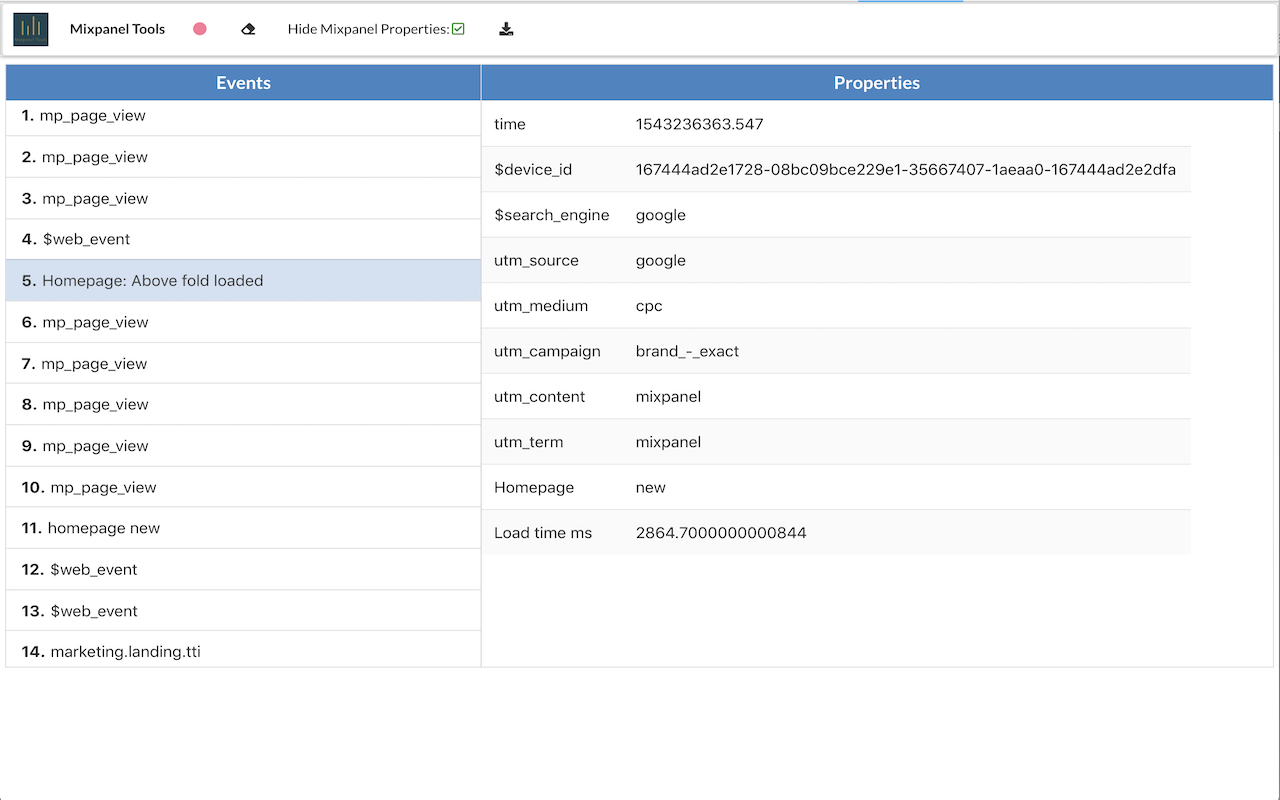This screenshot has height=800, width=1280.
Task: Click the Load time ms value 2864.7000000000844
Action: [x=721, y=533]
